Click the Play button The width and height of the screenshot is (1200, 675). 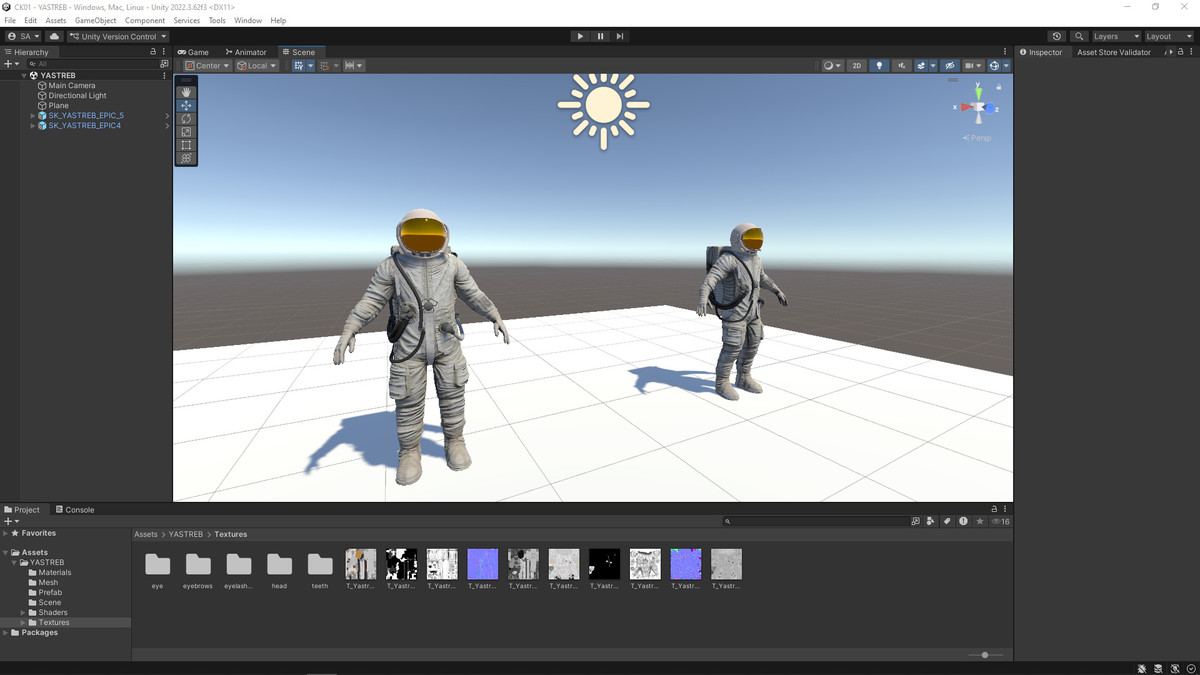tap(580, 36)
